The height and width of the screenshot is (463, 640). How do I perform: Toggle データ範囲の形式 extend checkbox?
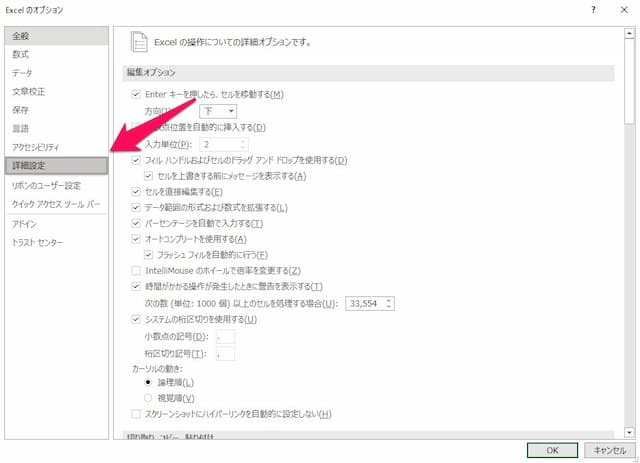(136, 207)
